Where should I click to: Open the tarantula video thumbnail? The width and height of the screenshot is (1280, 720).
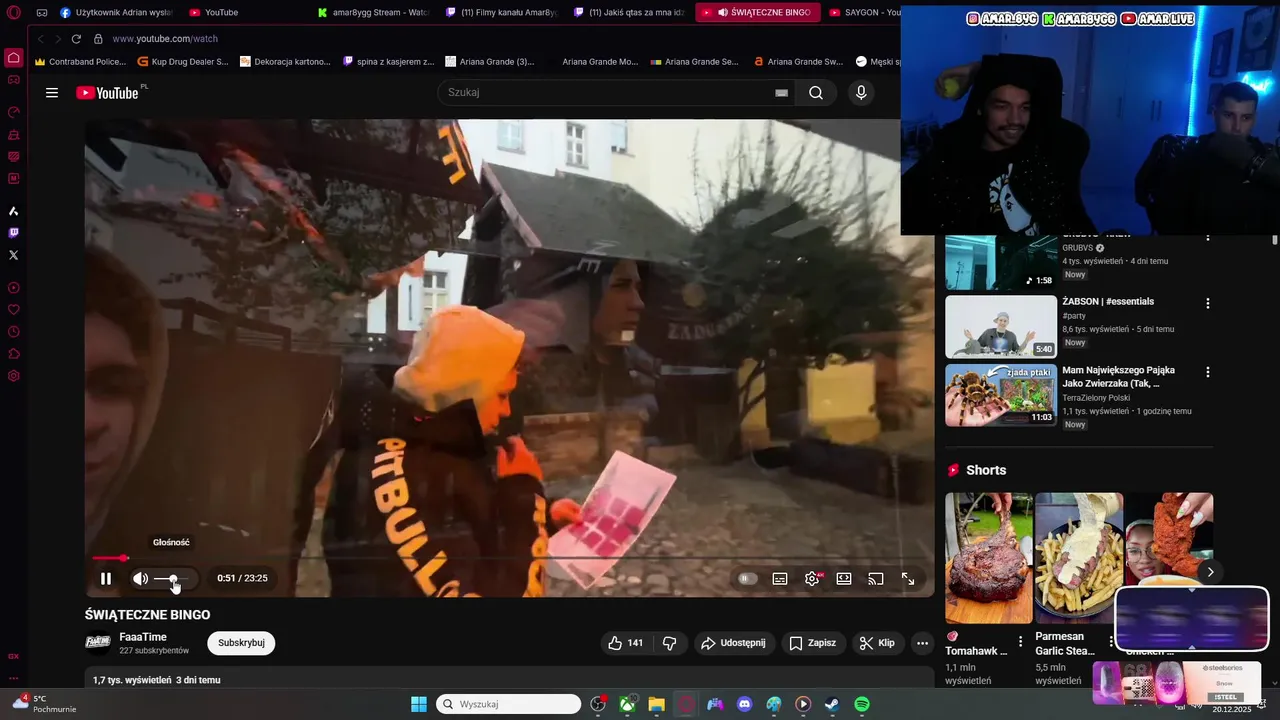(1001, 395)
